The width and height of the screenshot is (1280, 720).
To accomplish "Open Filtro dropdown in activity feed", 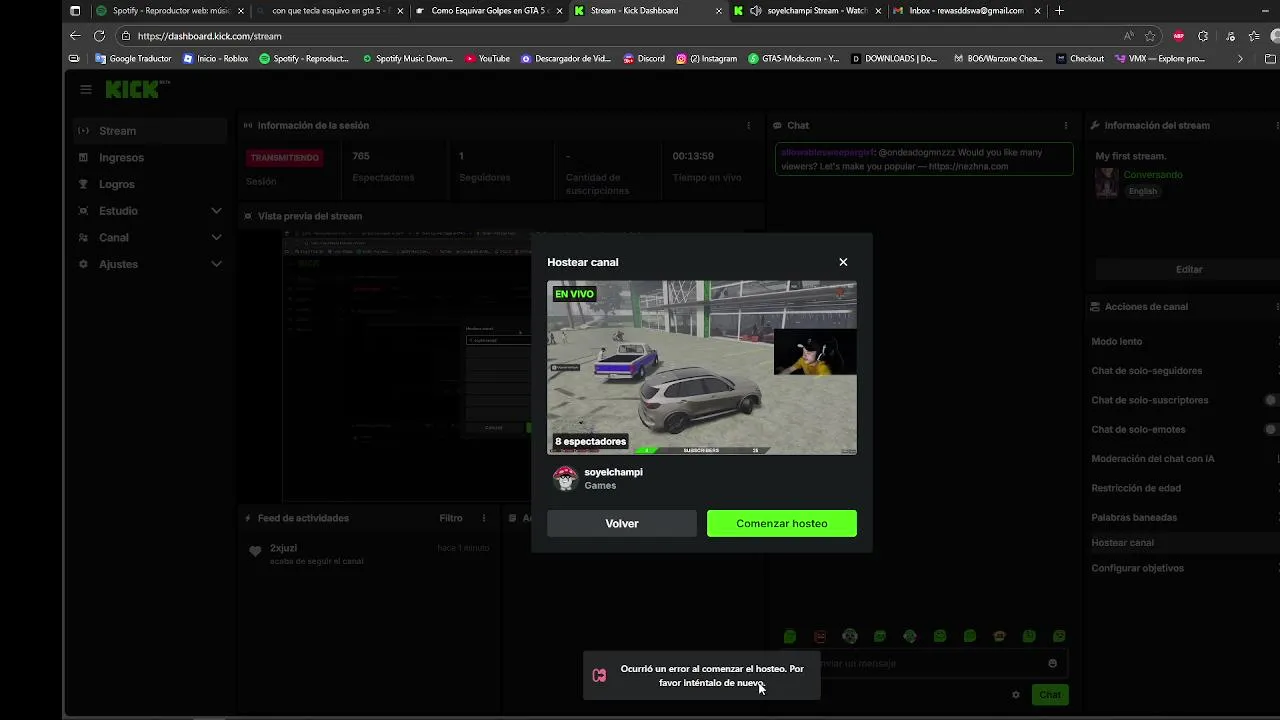I will pos(451,518).
